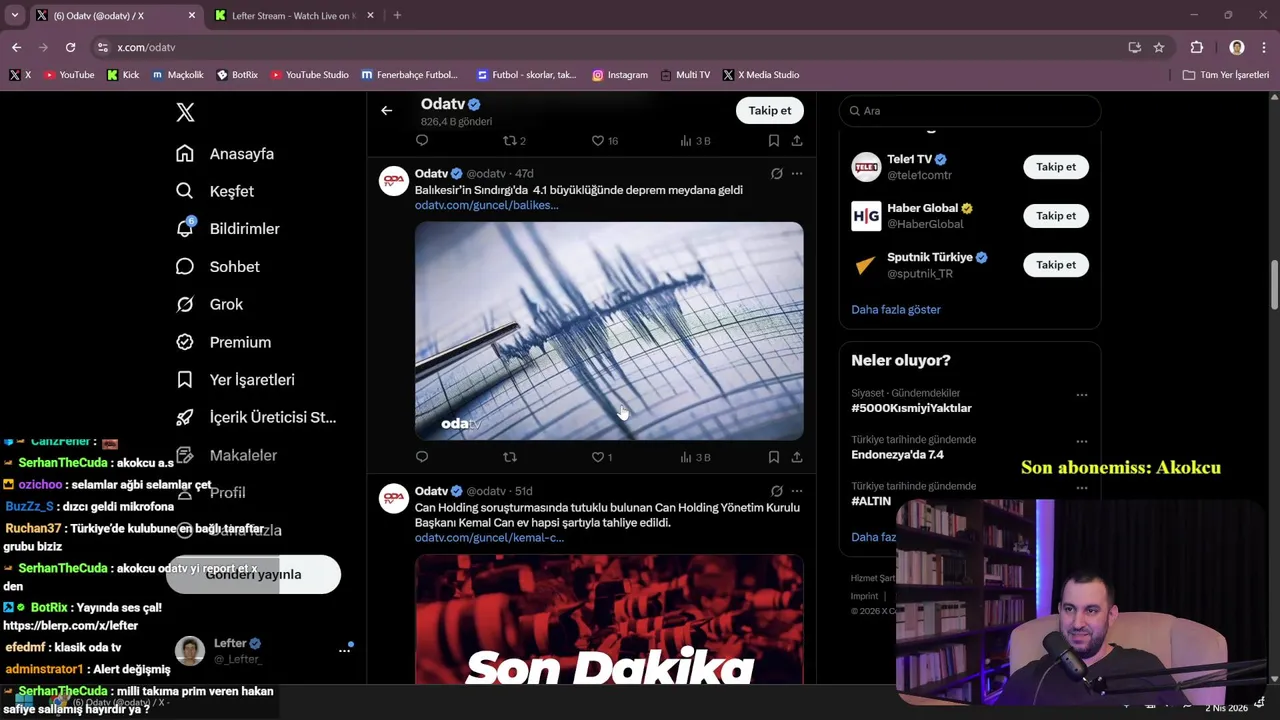Follow Sputnik Türkiye with Takip et

(x=1056, y=265)
